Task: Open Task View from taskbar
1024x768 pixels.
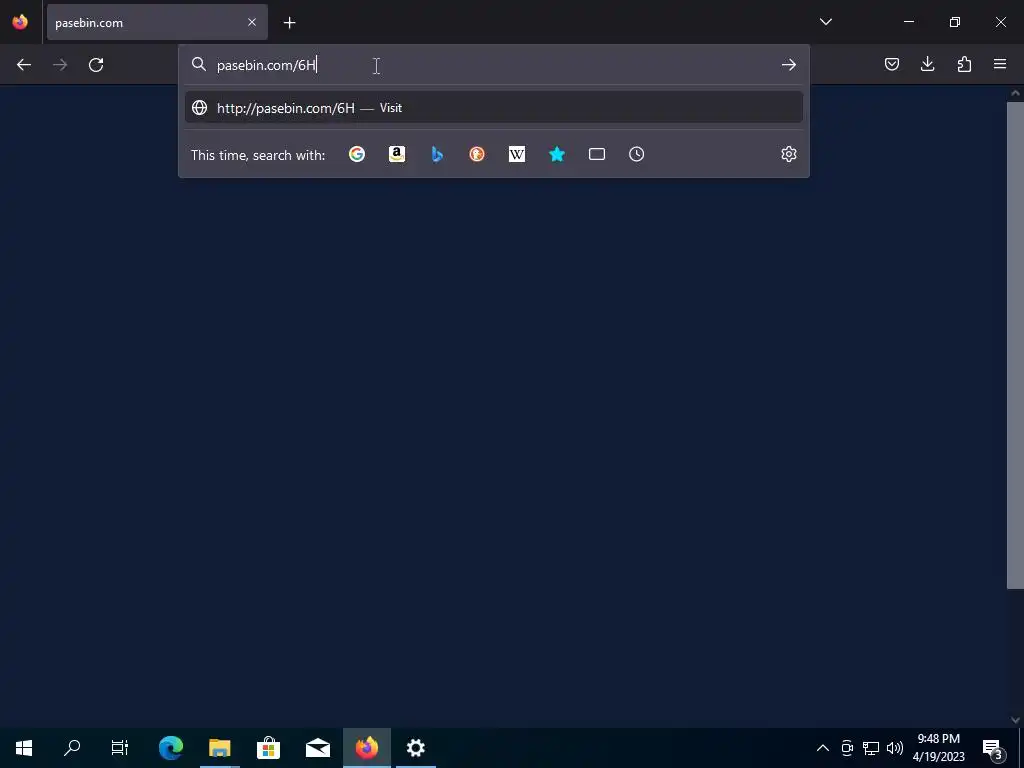Action: tap(120, 748)
